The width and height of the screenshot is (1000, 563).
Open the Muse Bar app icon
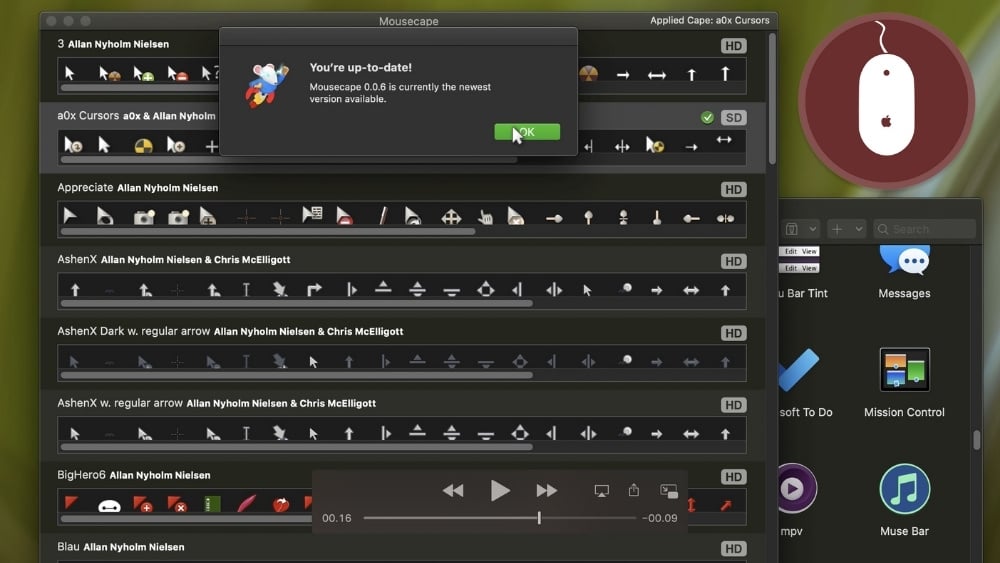click(904, 489)
